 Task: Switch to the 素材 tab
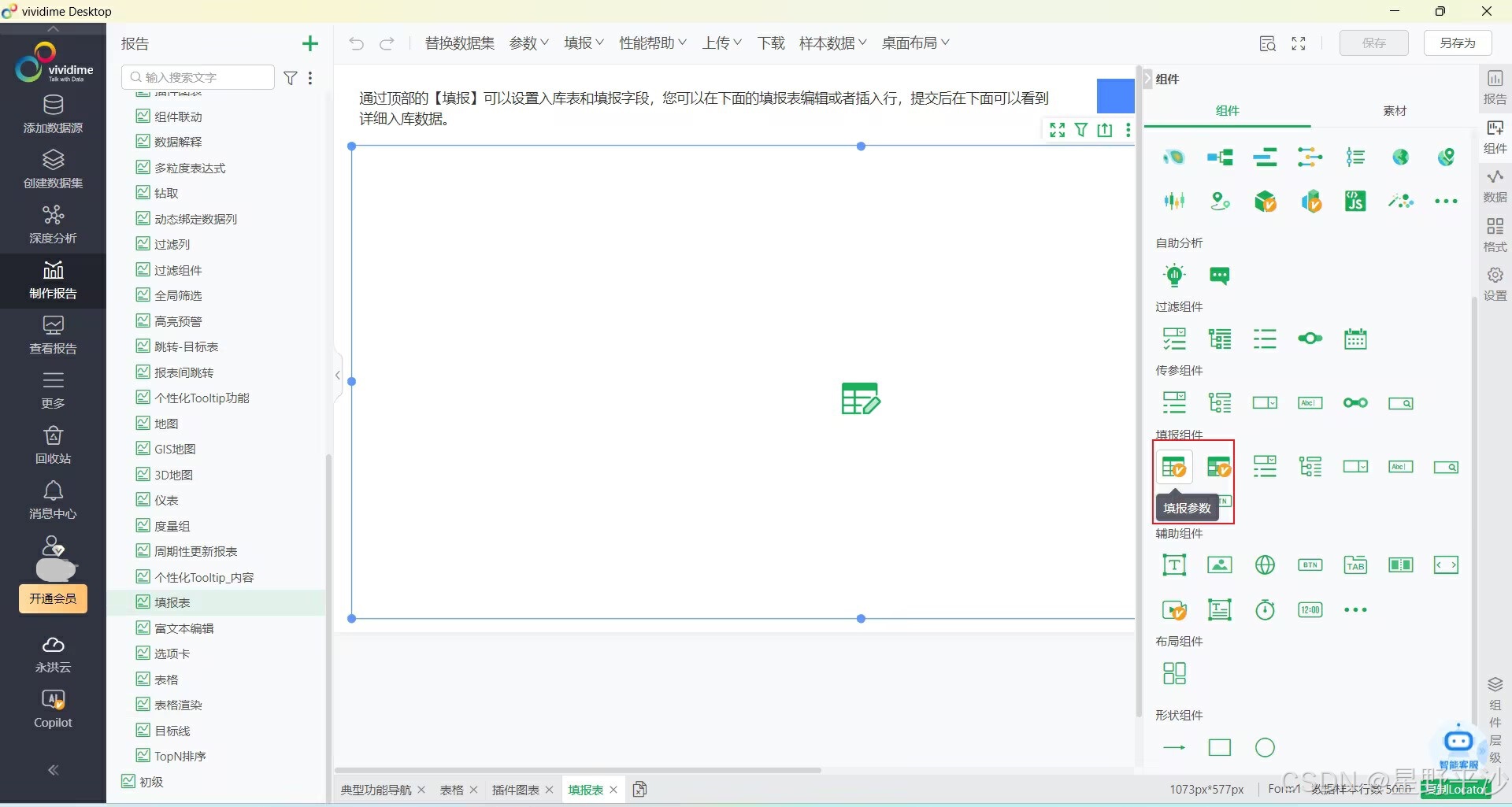[x=1395, y=111]
